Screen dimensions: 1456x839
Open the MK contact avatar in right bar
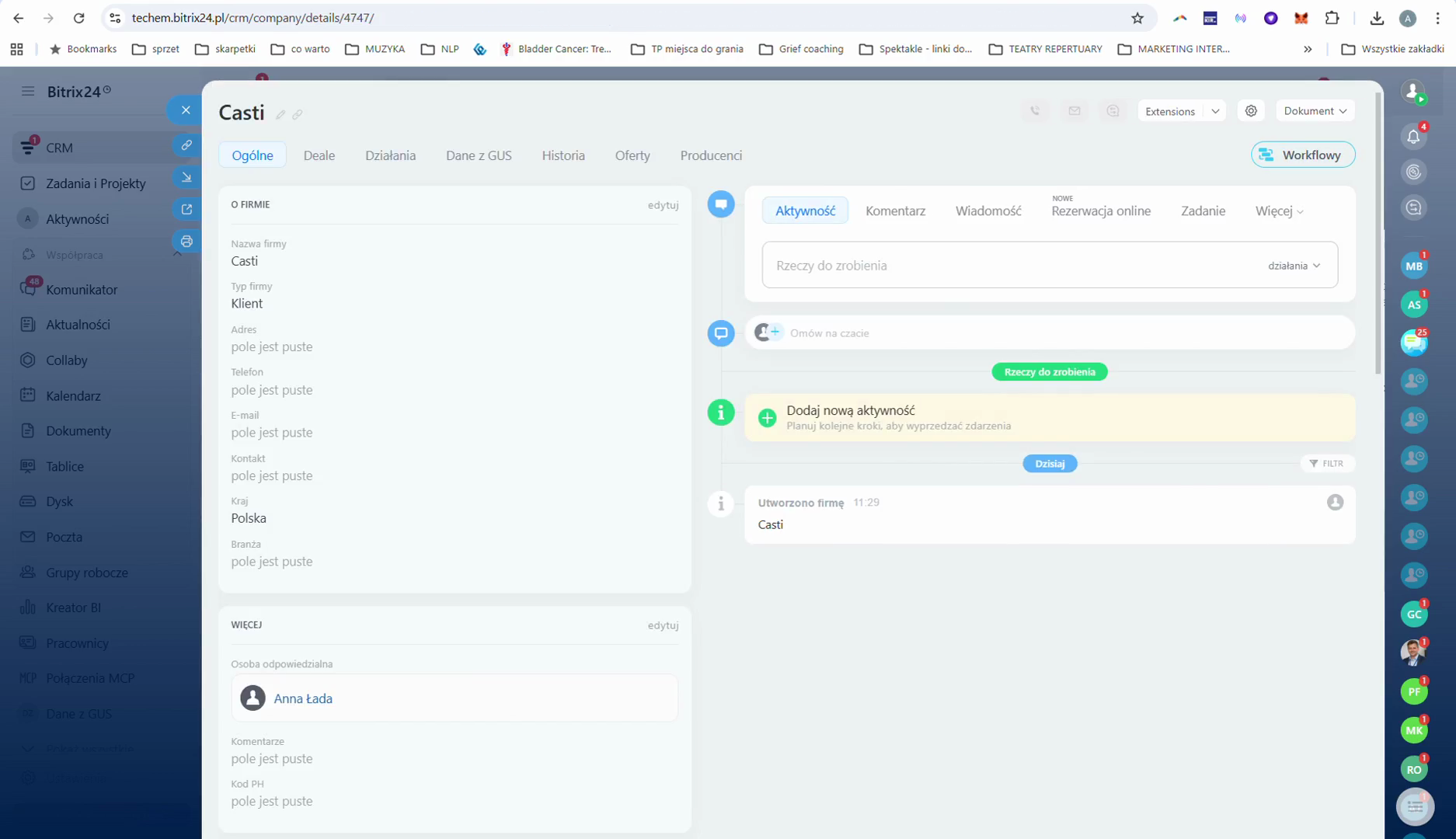pyautogui.click(x=1413, y=730)
